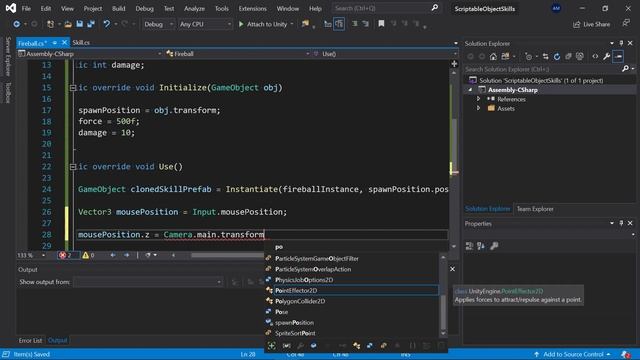Open the Fireball class navigation dropdown
The height and width of the screenshot is (360, 640).
click(238, 53)
